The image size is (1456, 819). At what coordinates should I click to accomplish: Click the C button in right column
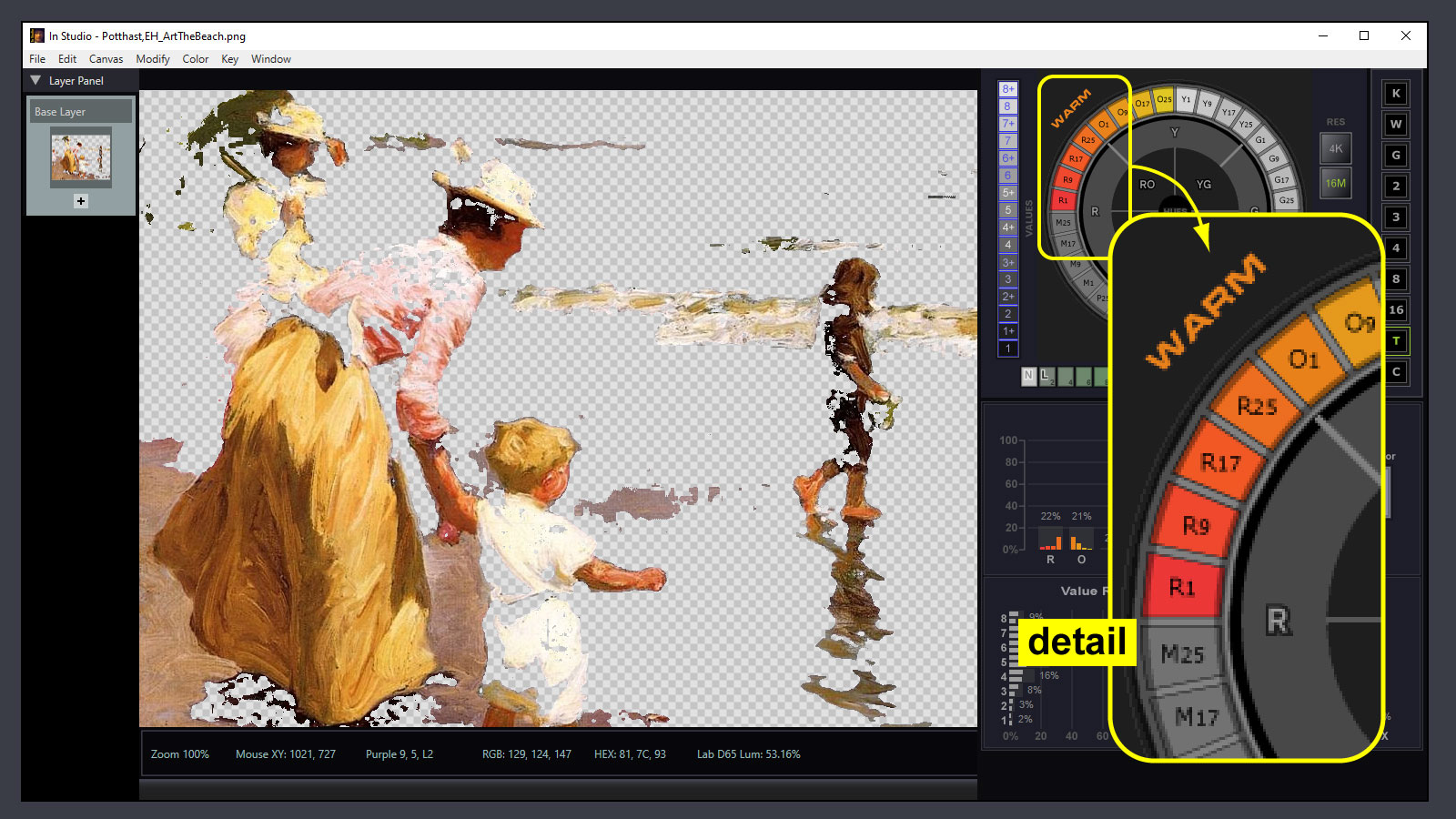[x=1396, y=372]
